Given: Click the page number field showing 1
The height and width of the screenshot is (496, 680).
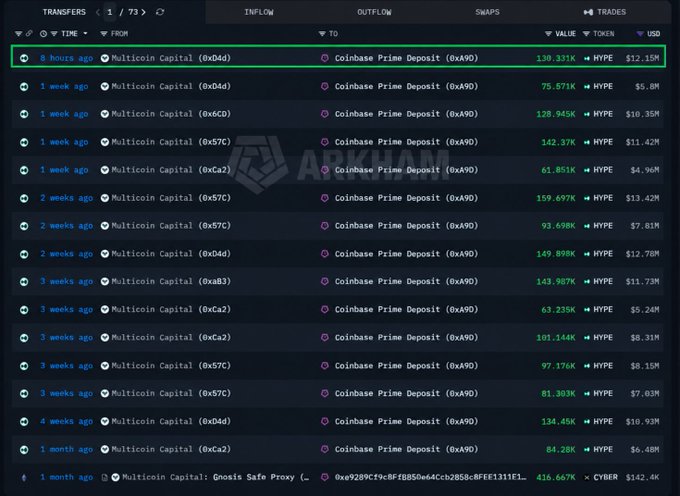Looking at the screenshot, I should coord(110,12).
